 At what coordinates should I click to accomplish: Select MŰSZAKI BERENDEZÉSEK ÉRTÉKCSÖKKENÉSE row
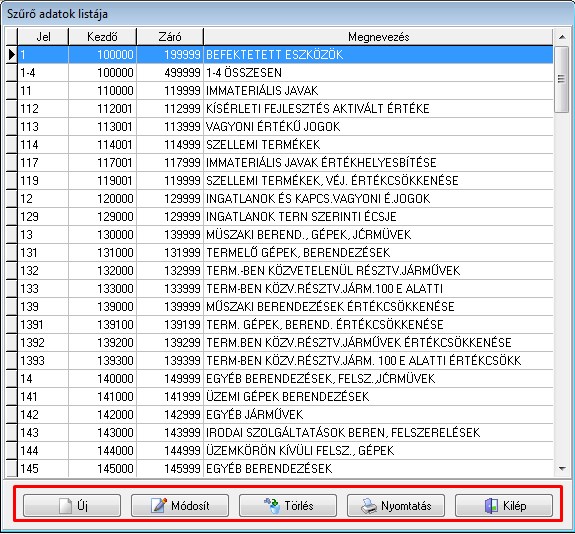point(285,306)
